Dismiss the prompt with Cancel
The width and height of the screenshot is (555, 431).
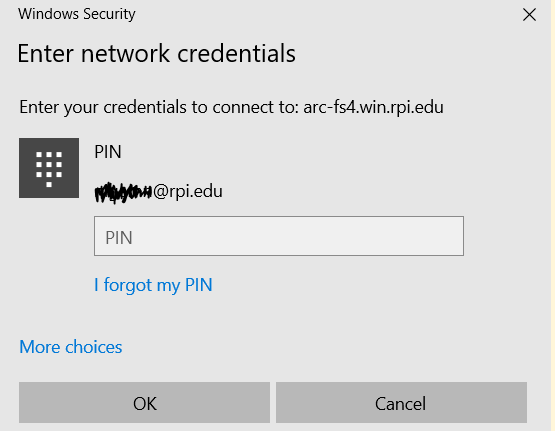(x=401, y=402)
